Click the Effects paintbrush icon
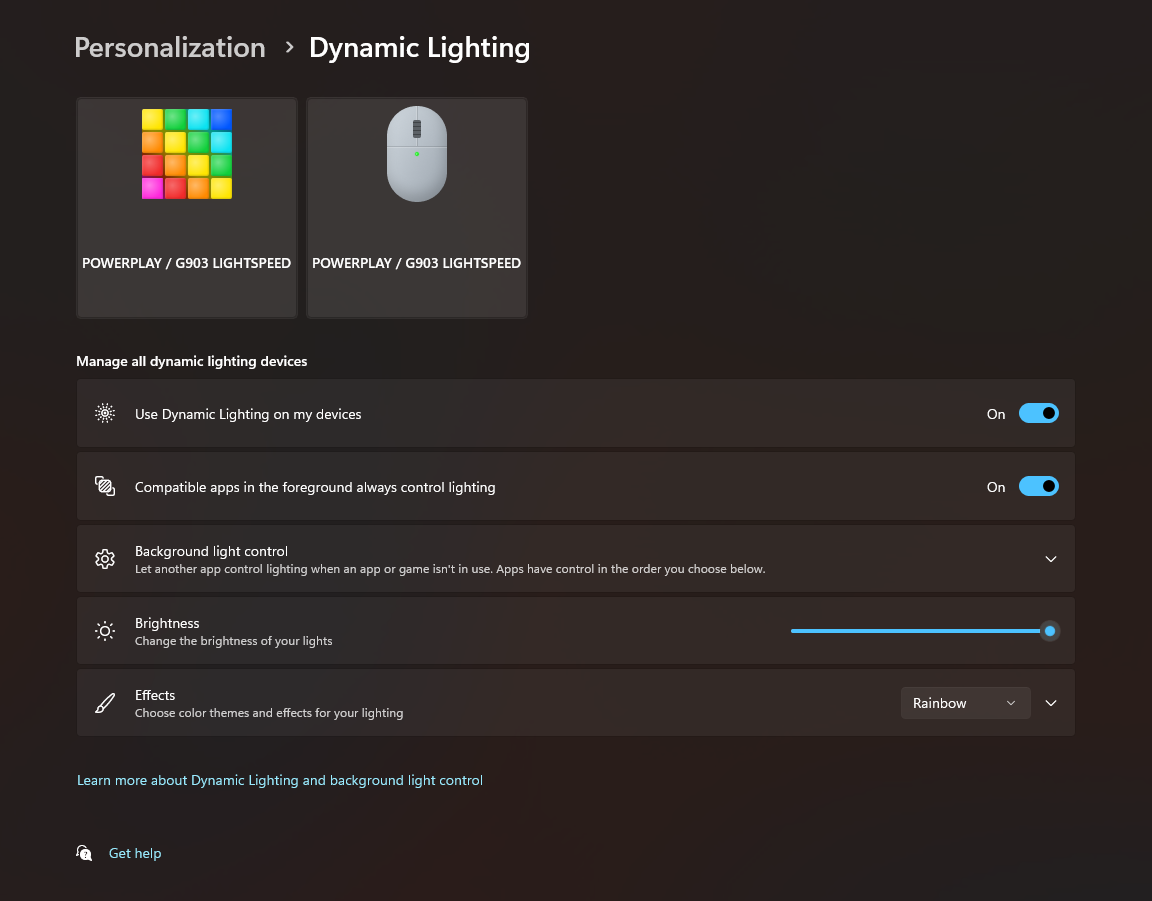Viewport: 1152px width, 901px height. pos(105,703)
